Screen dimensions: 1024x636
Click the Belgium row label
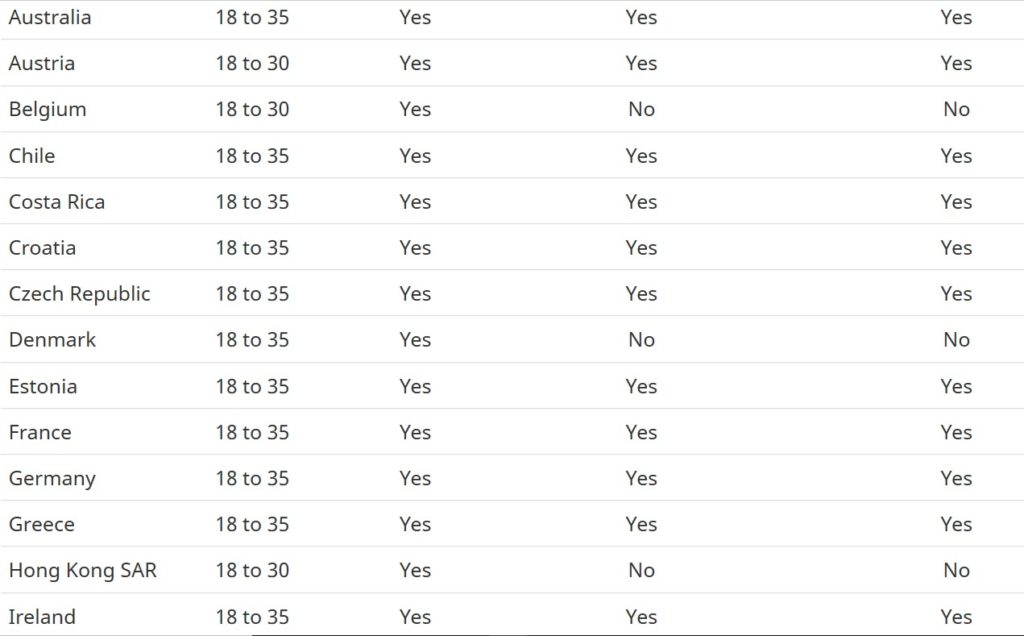(48, 109)
